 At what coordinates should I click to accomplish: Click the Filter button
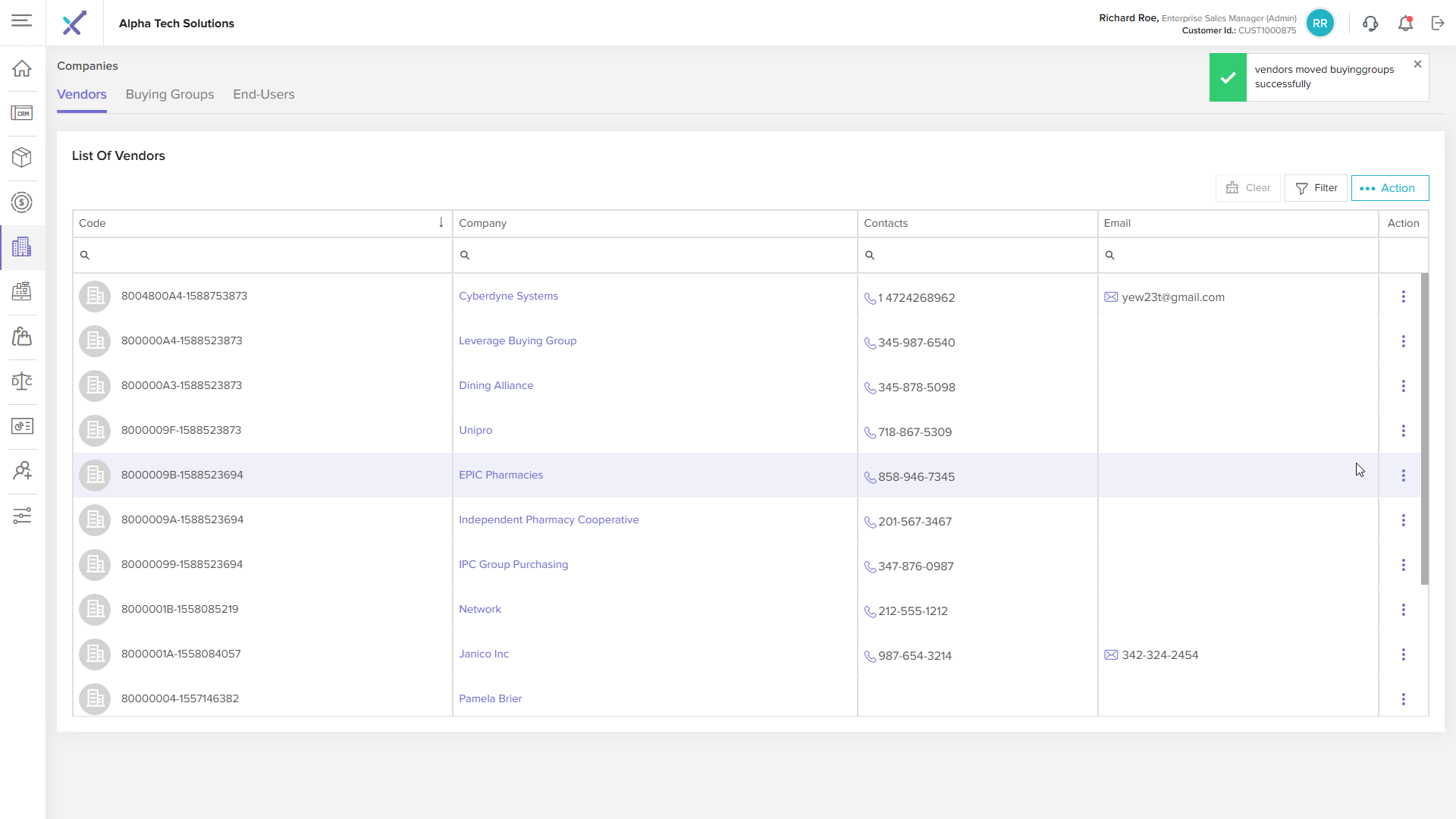coord(1316,188)
